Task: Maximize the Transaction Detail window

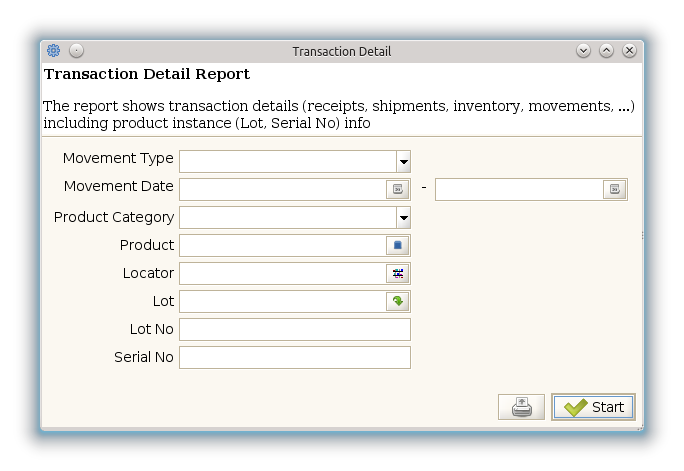Action: (x=607, y=51)
